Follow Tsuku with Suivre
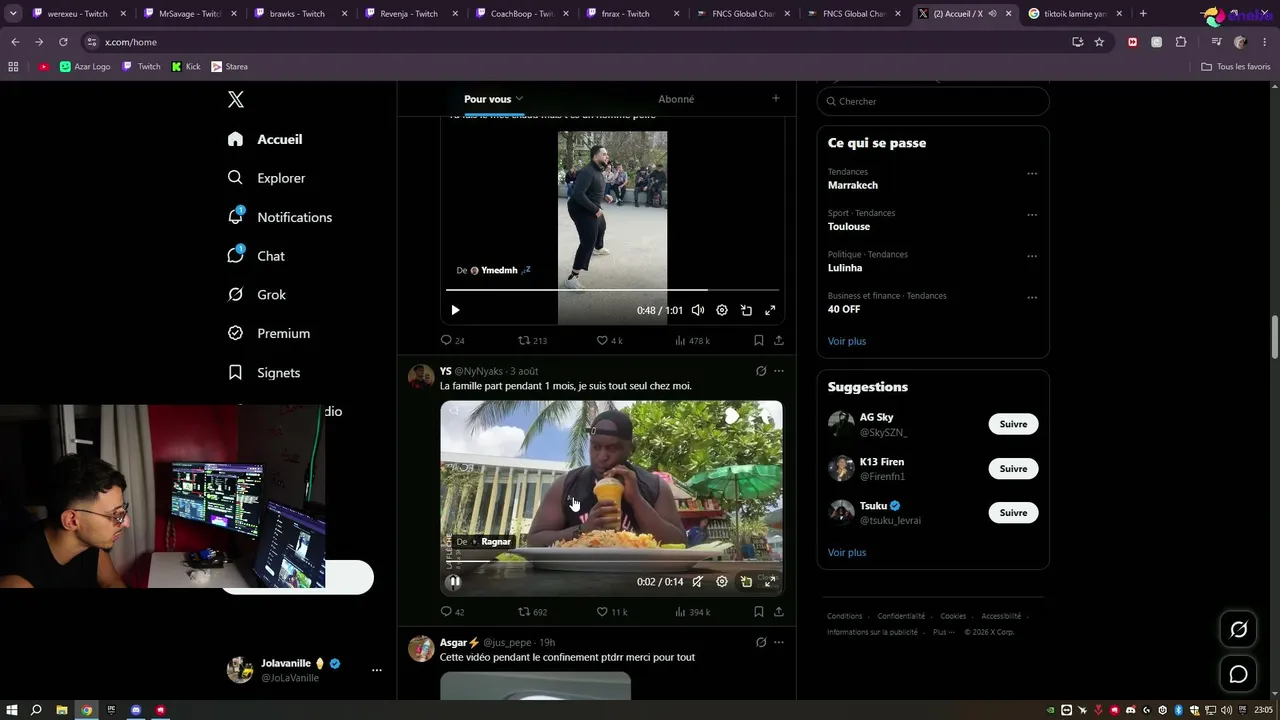This screenshot has height=720, width=1280. tap(1013, 512)
